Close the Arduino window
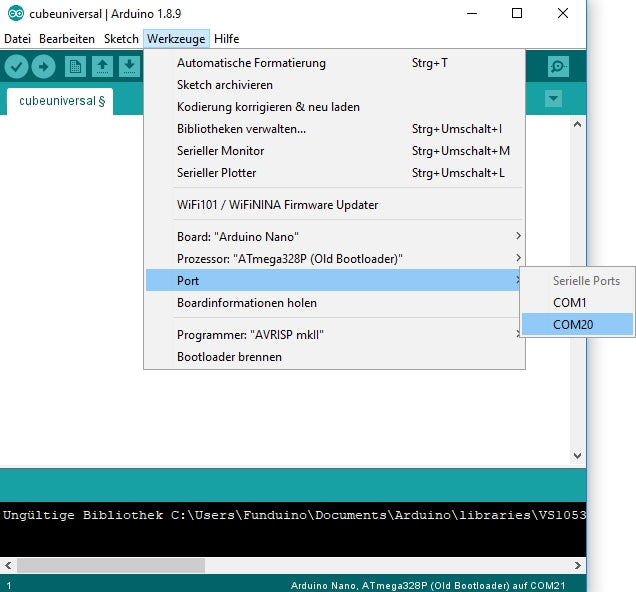 (x=563, y=13)
